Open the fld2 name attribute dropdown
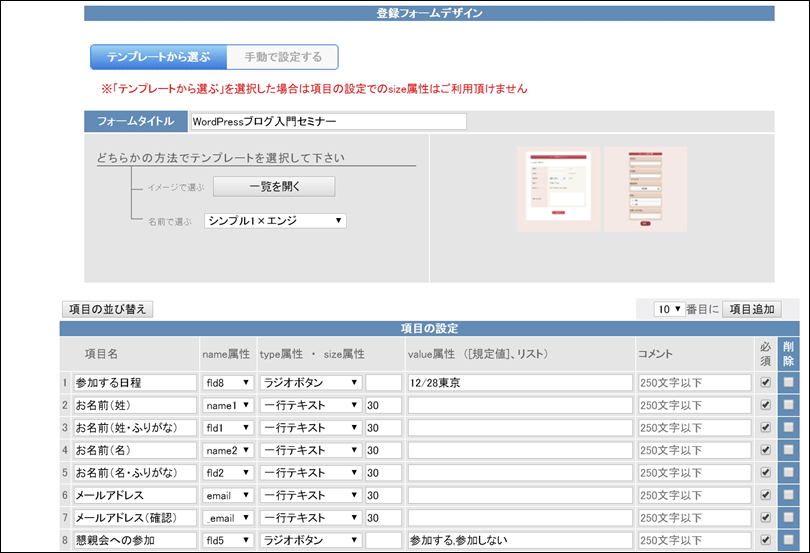The height and width of the screenshot is (553, 810). (228, 472)
